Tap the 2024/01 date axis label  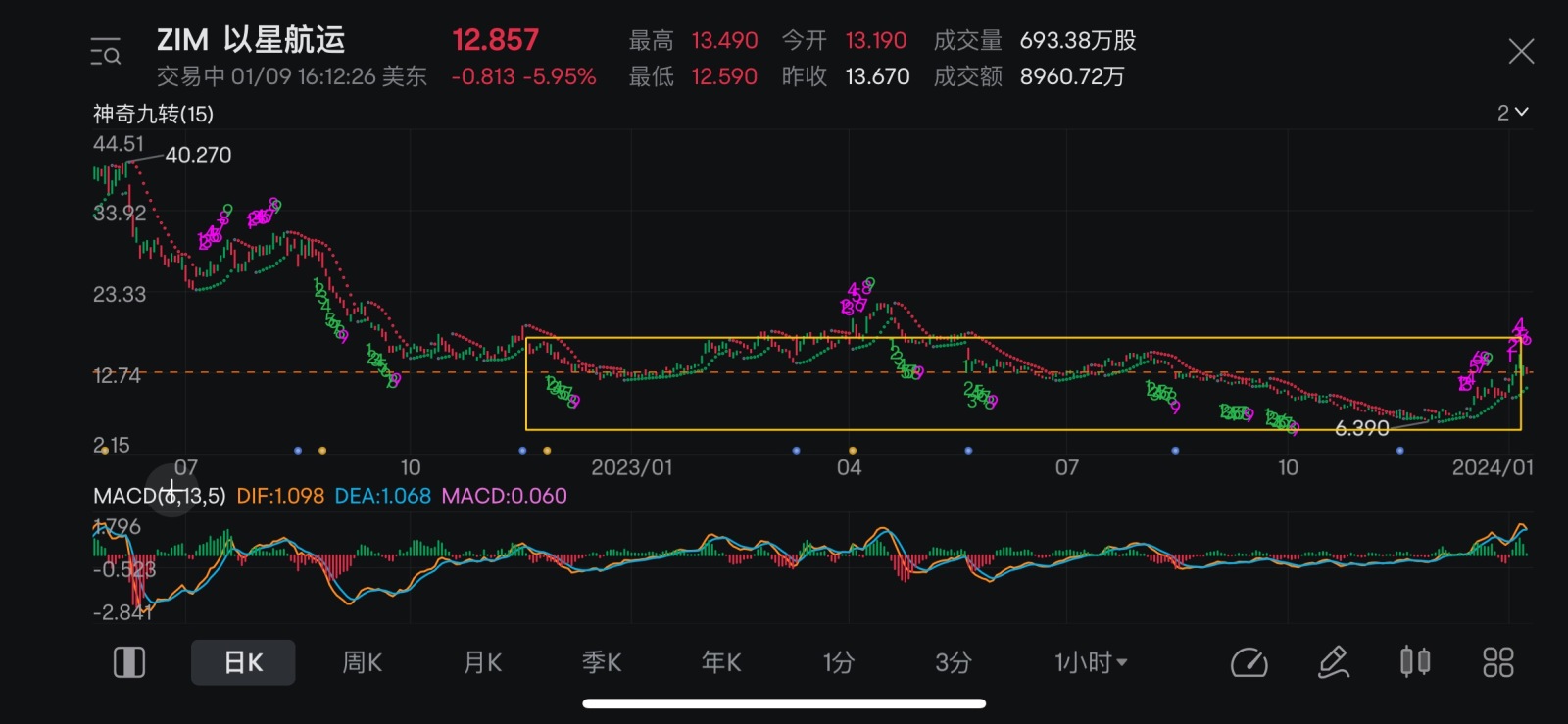1493,467
